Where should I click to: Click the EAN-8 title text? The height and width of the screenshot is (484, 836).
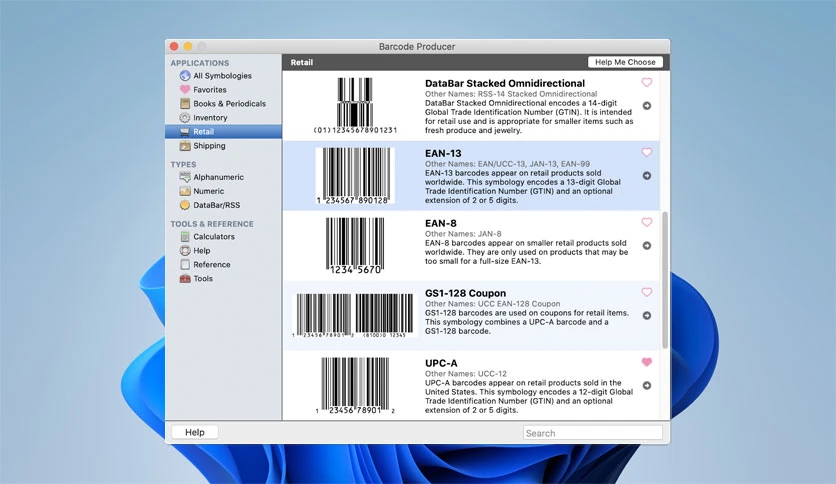coord(440,223)
